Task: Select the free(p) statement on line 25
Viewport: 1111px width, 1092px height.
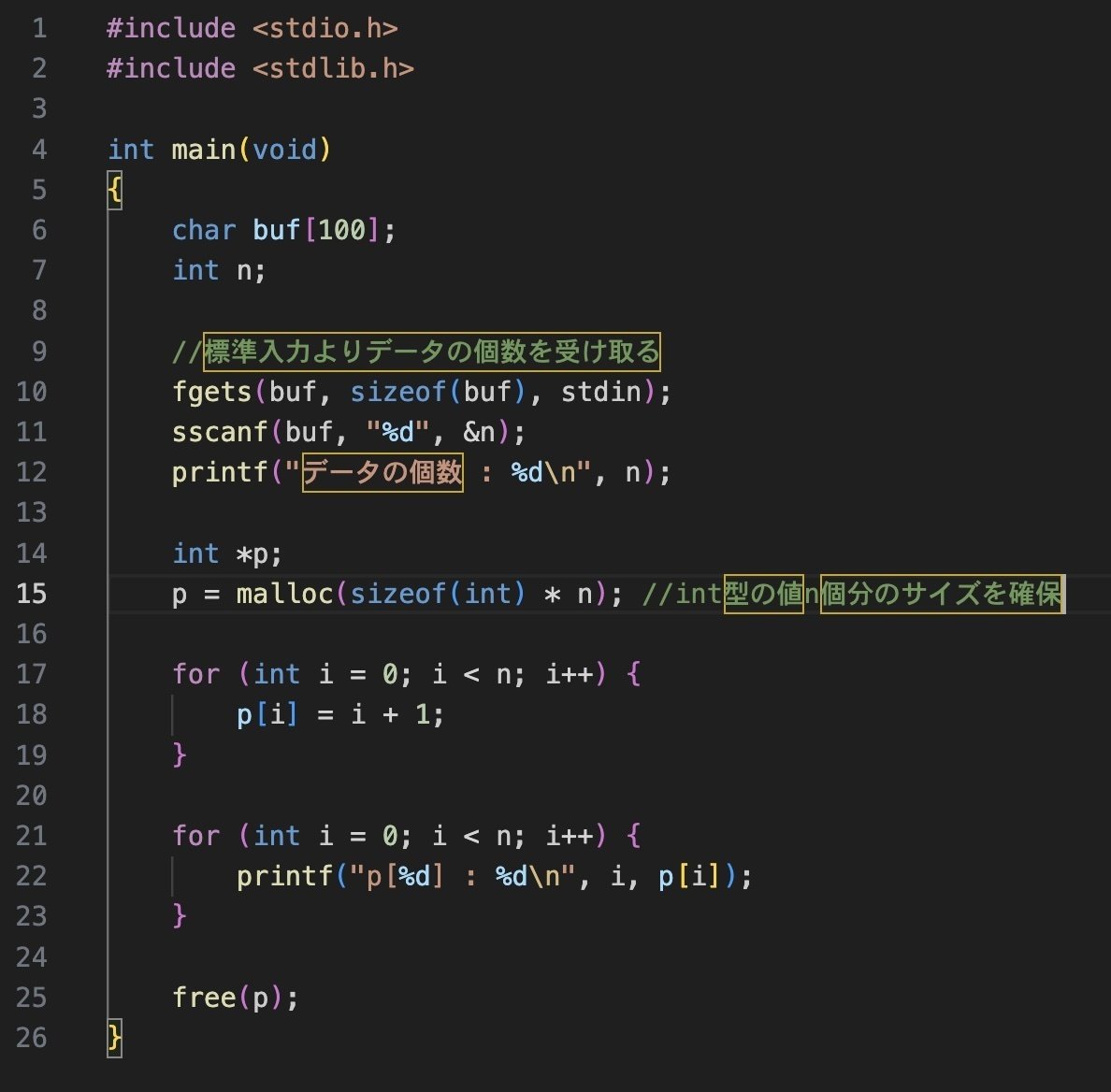Action: click(x=234, y=998)
